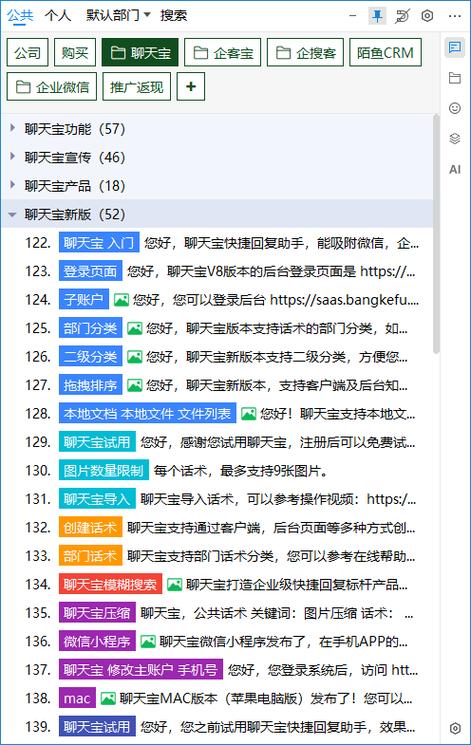Select the chat scripts sidebar icon
Viewport: 471px width, 745px height.
point(455,47)
